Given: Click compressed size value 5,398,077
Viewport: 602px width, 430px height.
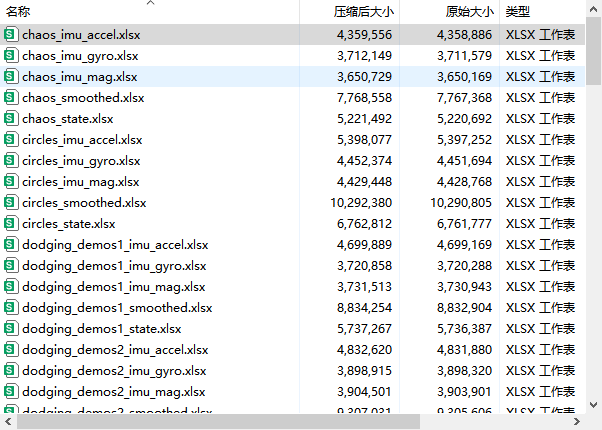Looking at the screenshot, I should pos(364,140).
